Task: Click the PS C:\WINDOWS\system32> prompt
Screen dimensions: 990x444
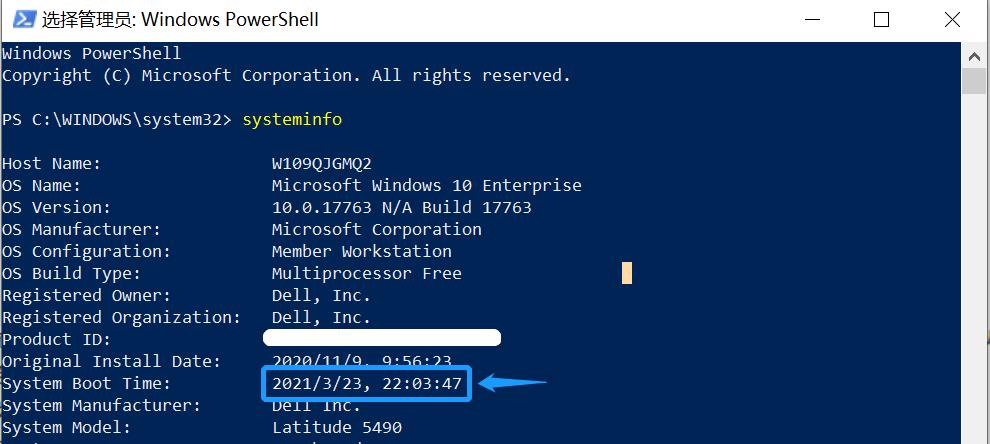Action: [116, 119]
